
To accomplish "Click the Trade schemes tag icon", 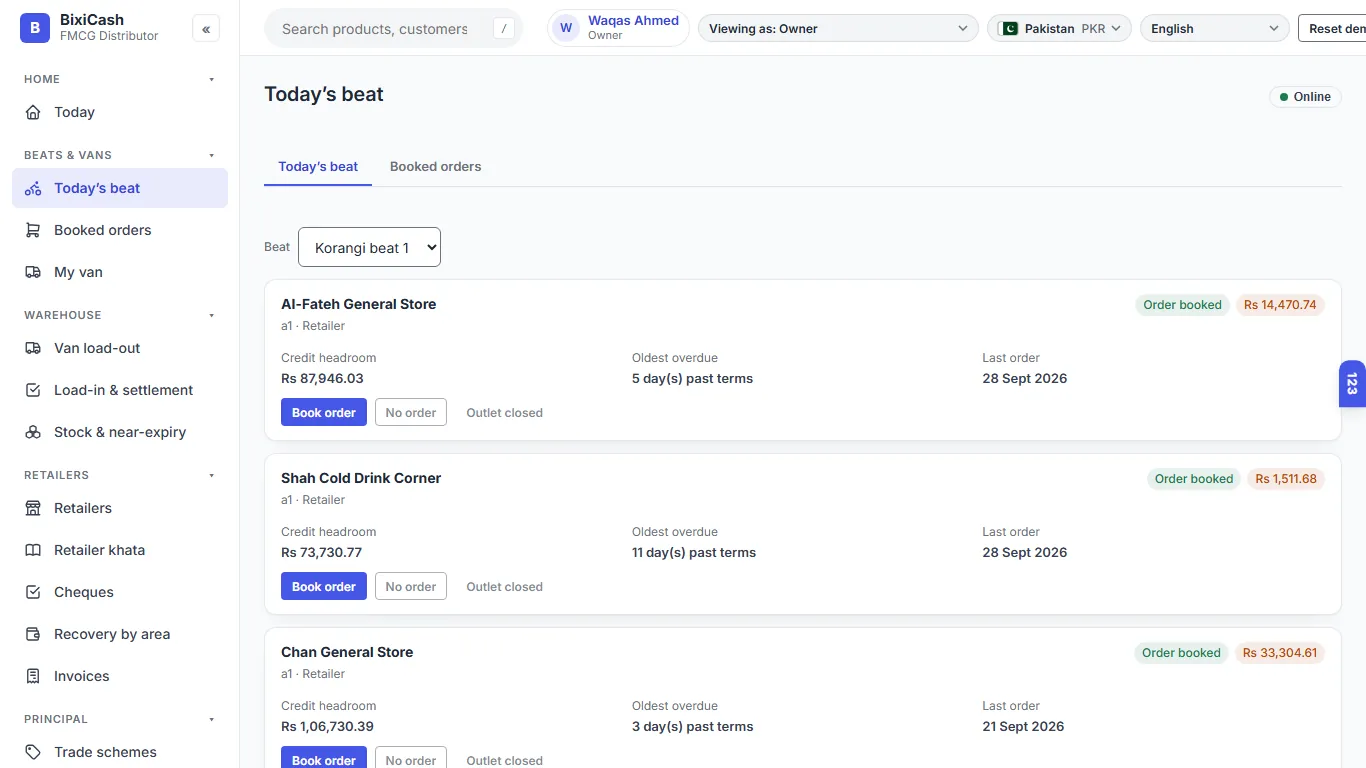I will coord(33,752).
